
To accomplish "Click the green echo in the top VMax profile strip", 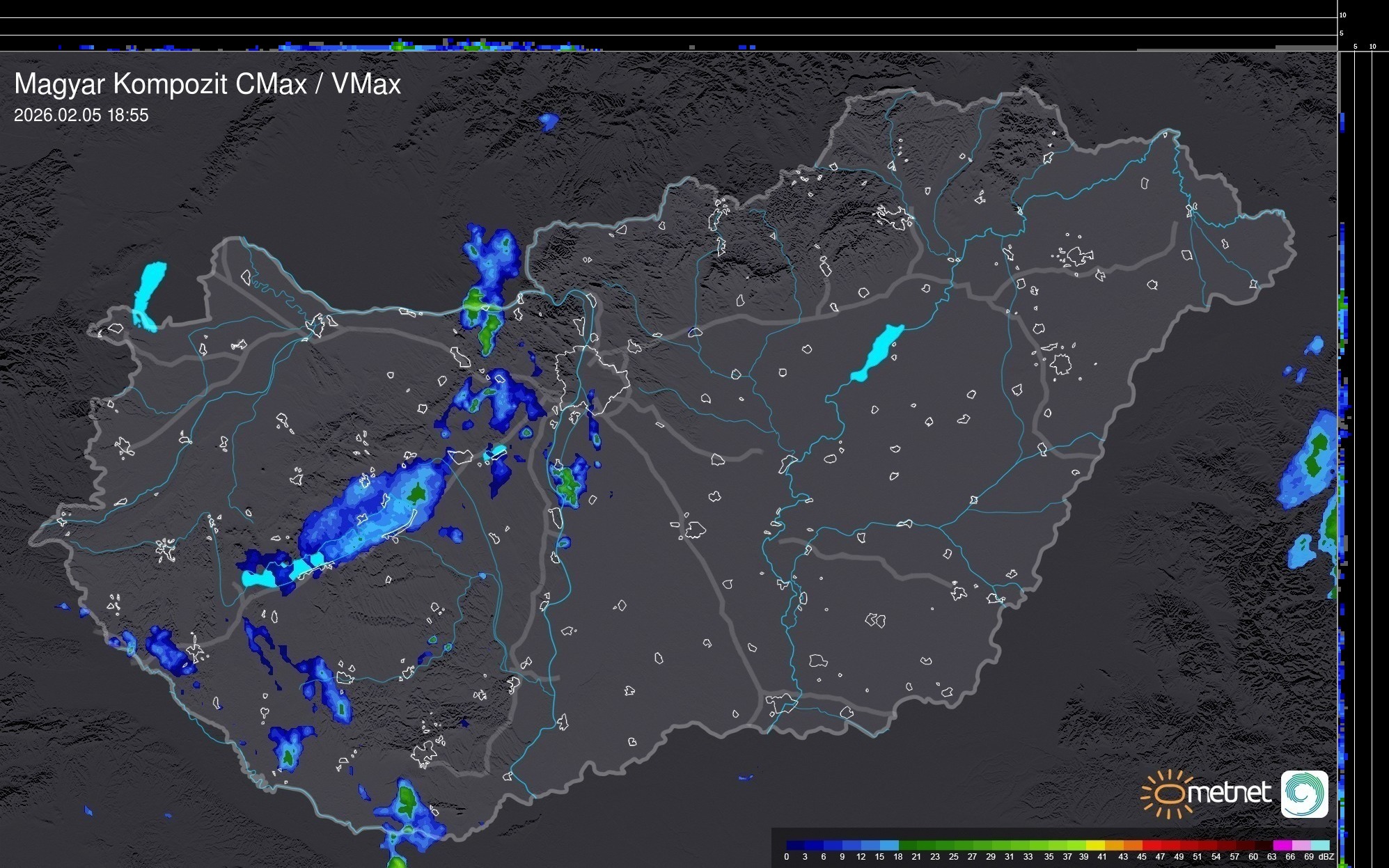I will pos(398,47).
